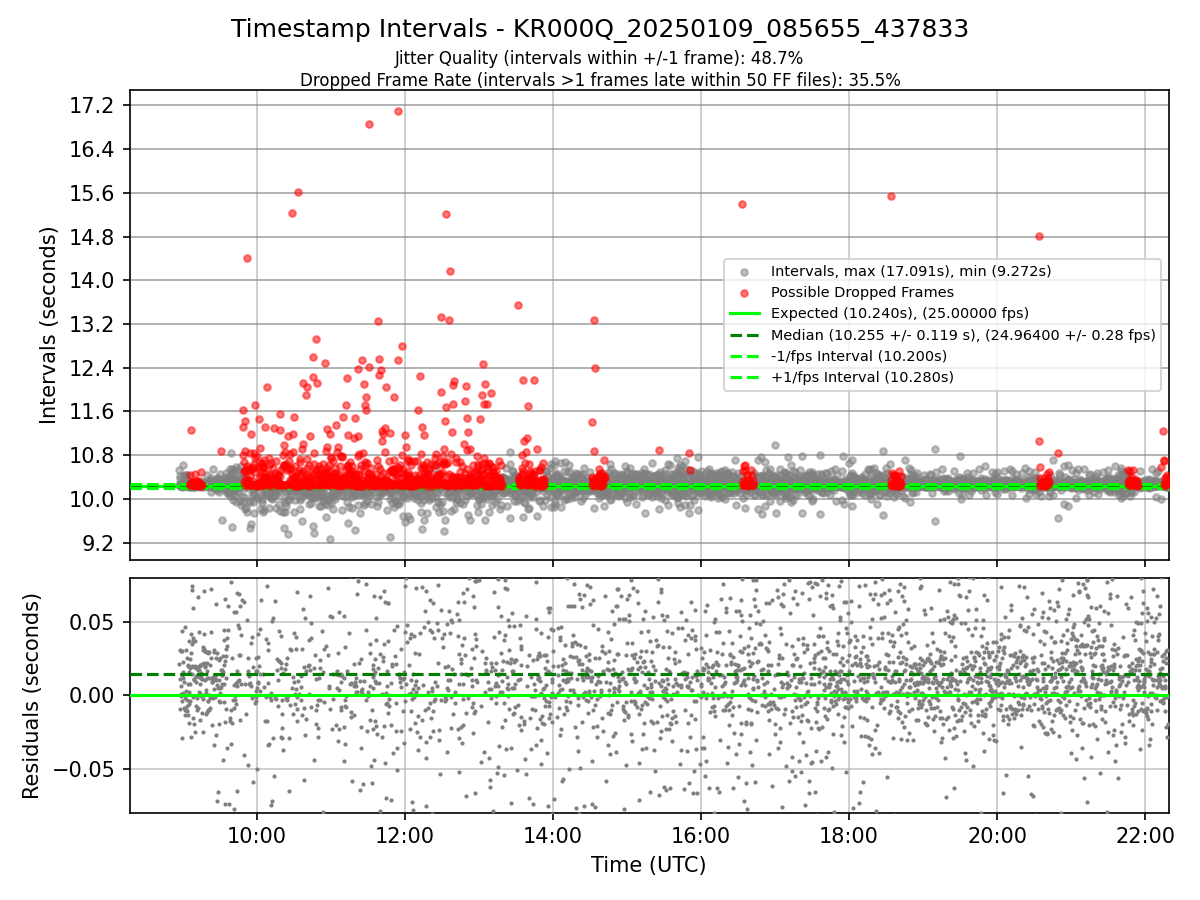Select the 'Dropped Frame Rate' 35.5% subtitle line
Image resolution: width=1200 pixels, height=900 pixels.
[x=599, y=80]
